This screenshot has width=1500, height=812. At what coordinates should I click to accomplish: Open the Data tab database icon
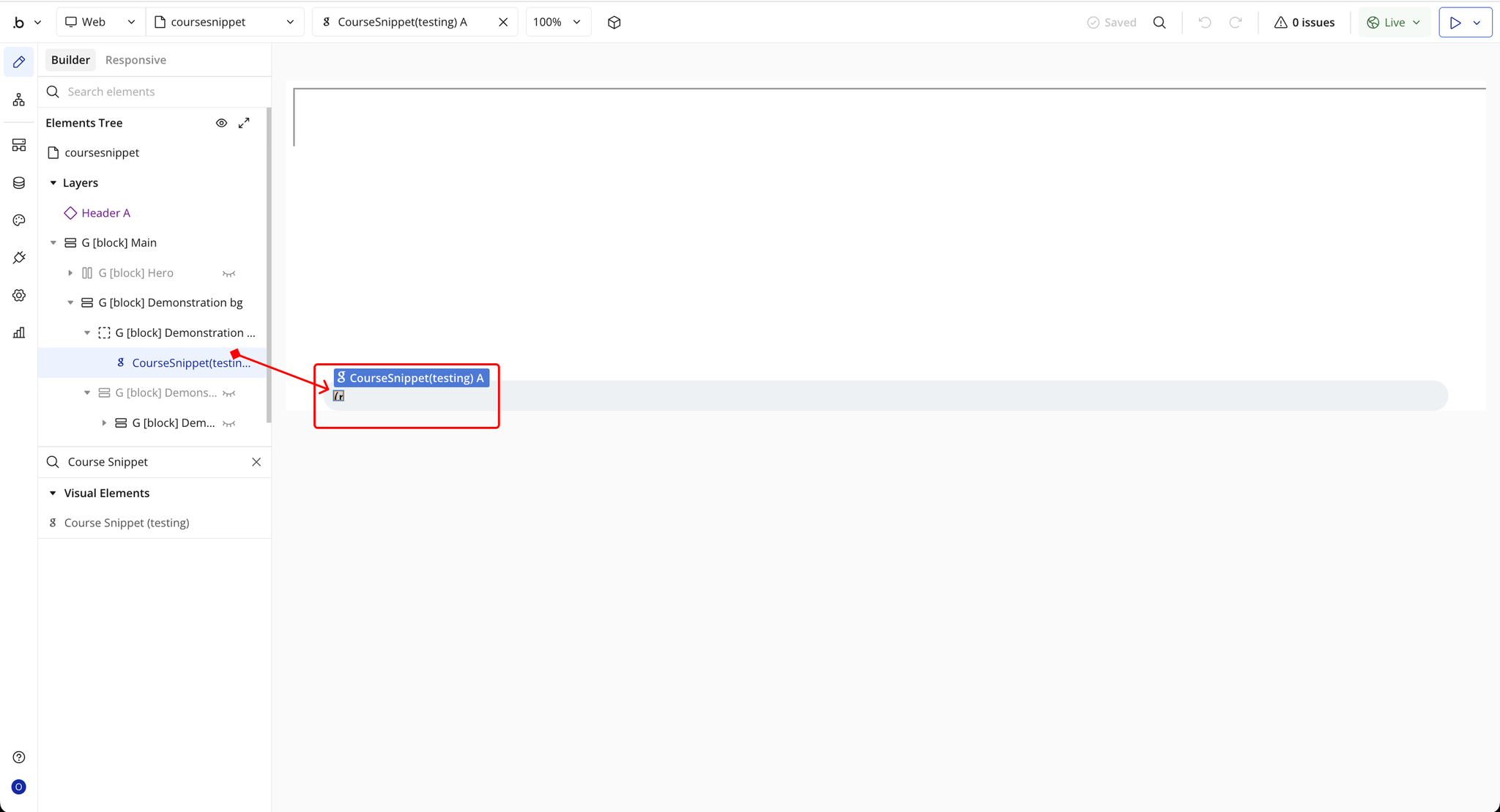click(19, 182)
